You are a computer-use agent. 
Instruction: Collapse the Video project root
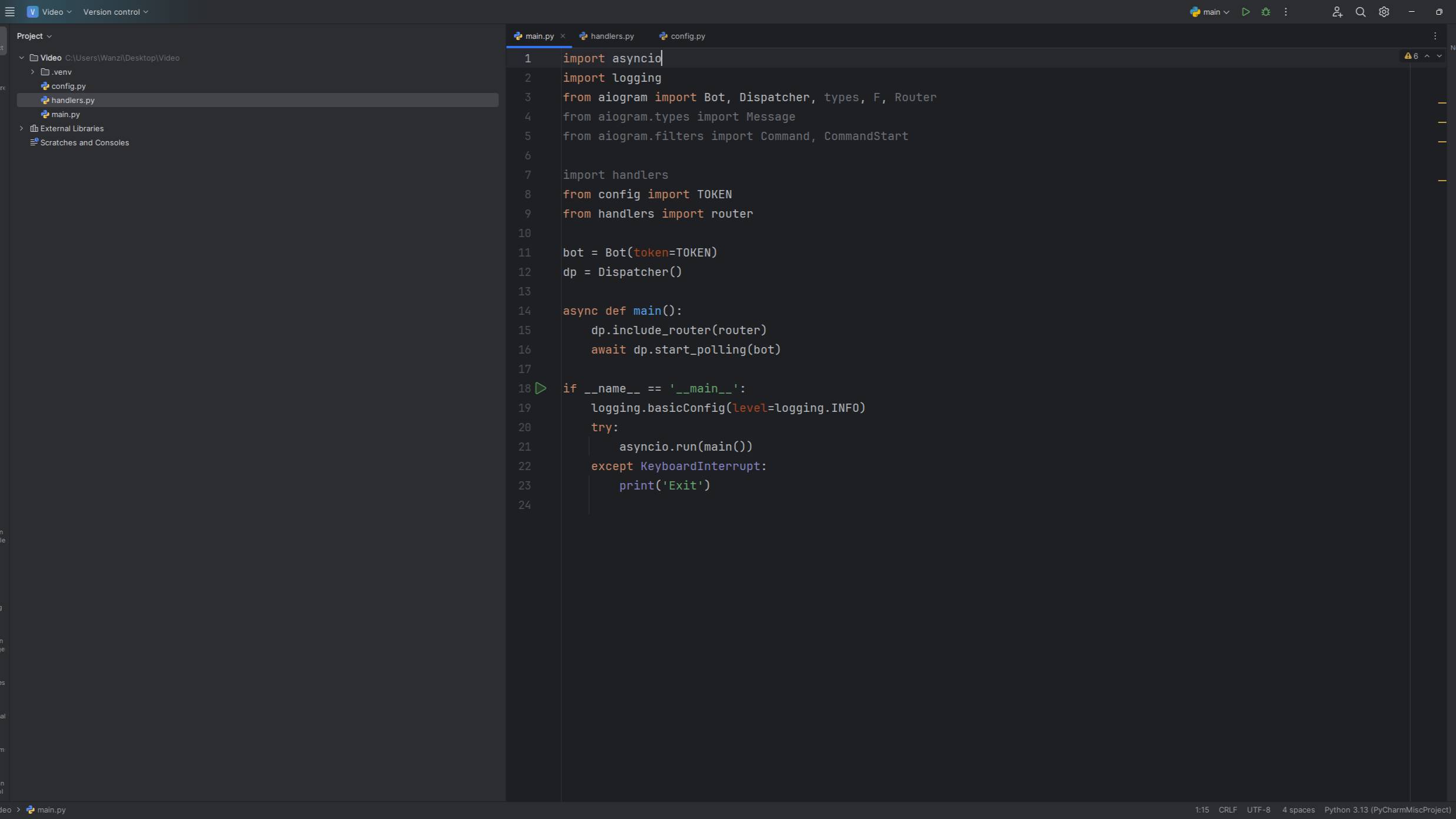tap(22, 58)
